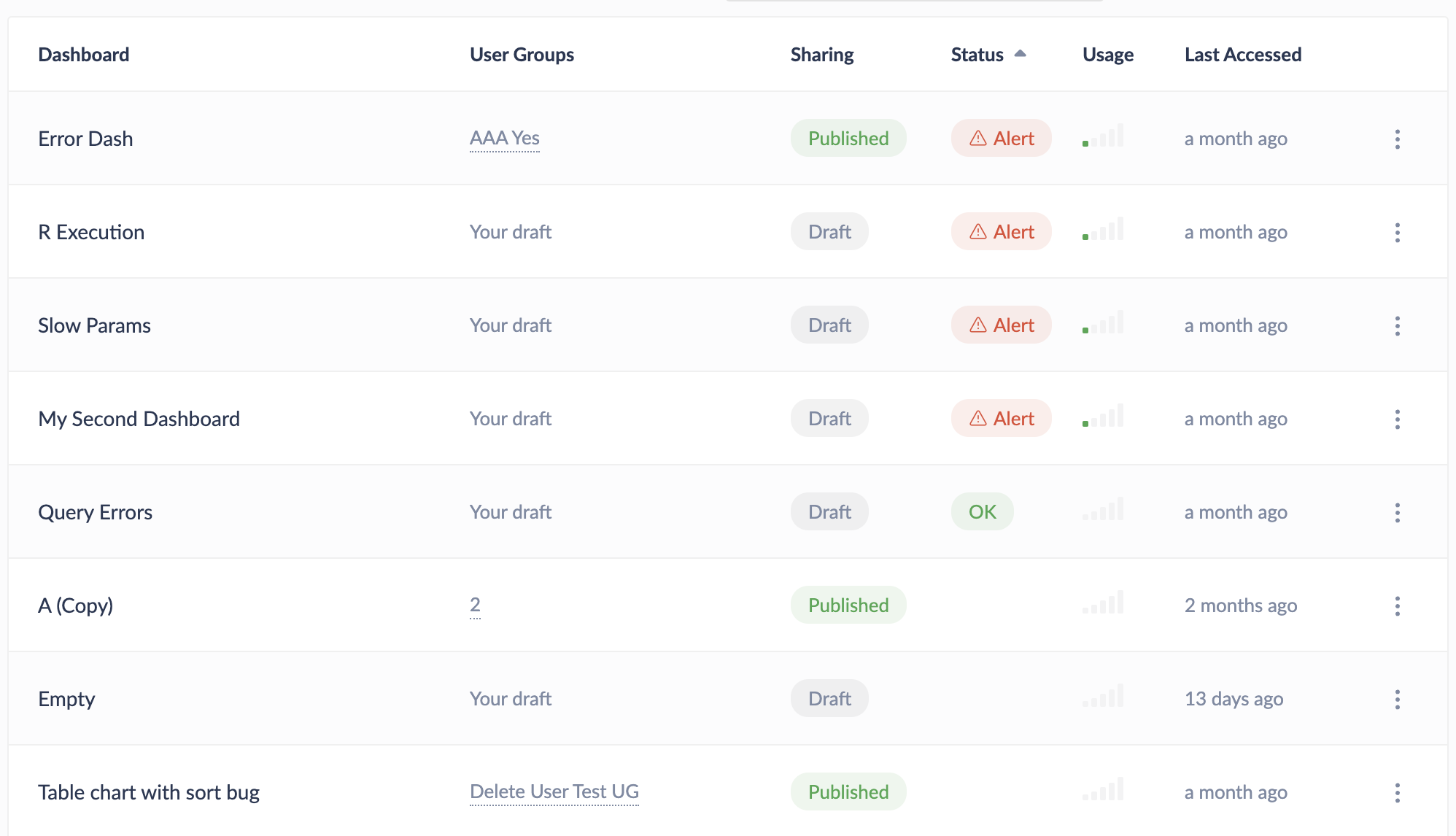The height and width of the screenshot is (836, 1456).
Task: Click 'Your draft' text in R Execution row
Action: 511,232
